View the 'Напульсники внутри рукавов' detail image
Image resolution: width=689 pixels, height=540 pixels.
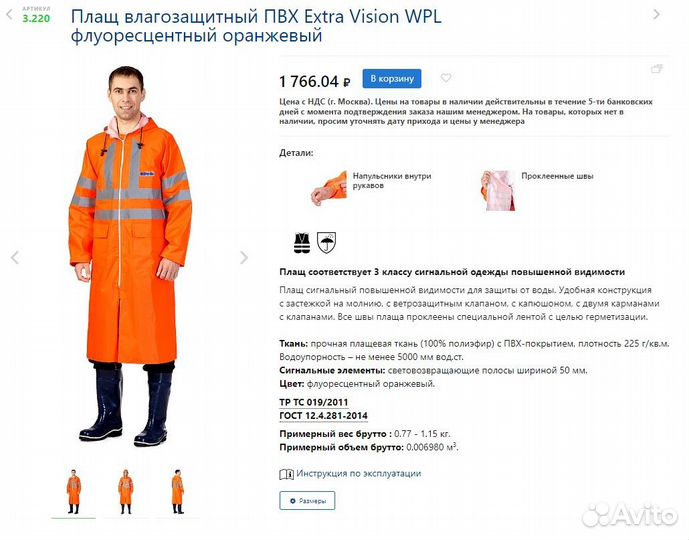(x=329, y=189)
